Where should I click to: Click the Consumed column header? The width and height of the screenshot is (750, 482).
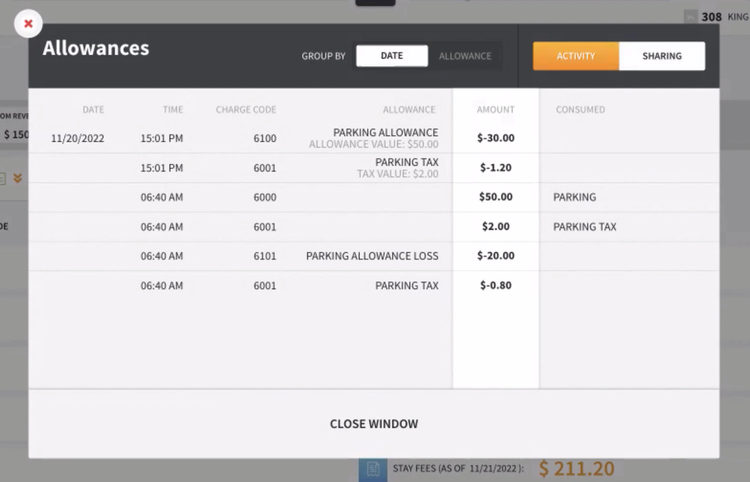580,110
